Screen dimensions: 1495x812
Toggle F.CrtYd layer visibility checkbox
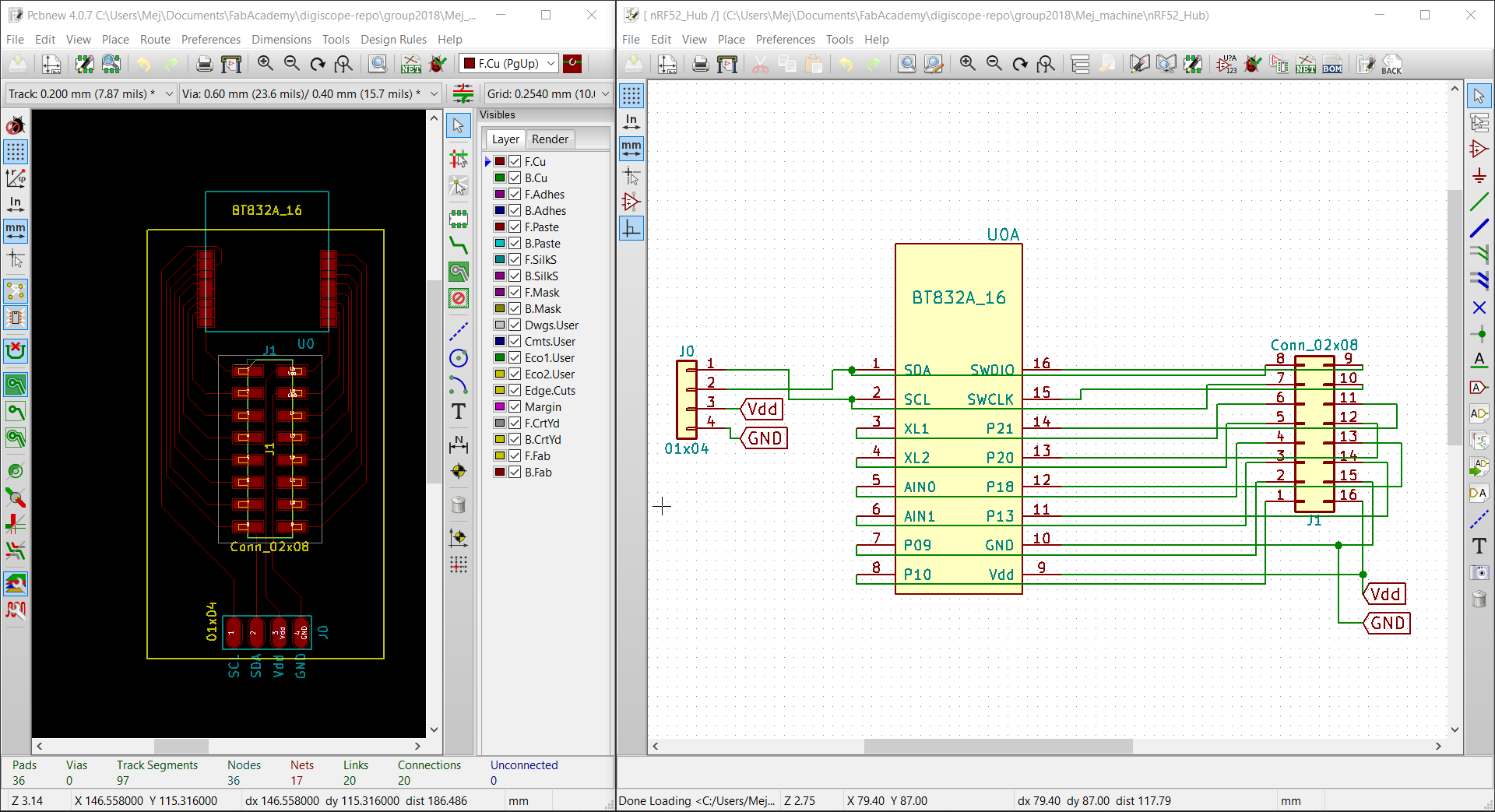pos(515,423)
